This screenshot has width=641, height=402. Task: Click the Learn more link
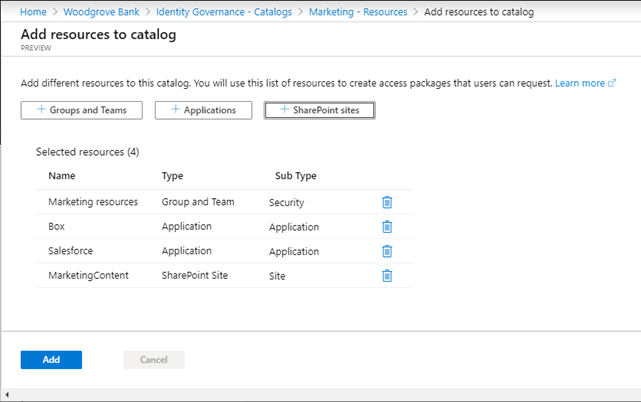click(x=585, y=83)
